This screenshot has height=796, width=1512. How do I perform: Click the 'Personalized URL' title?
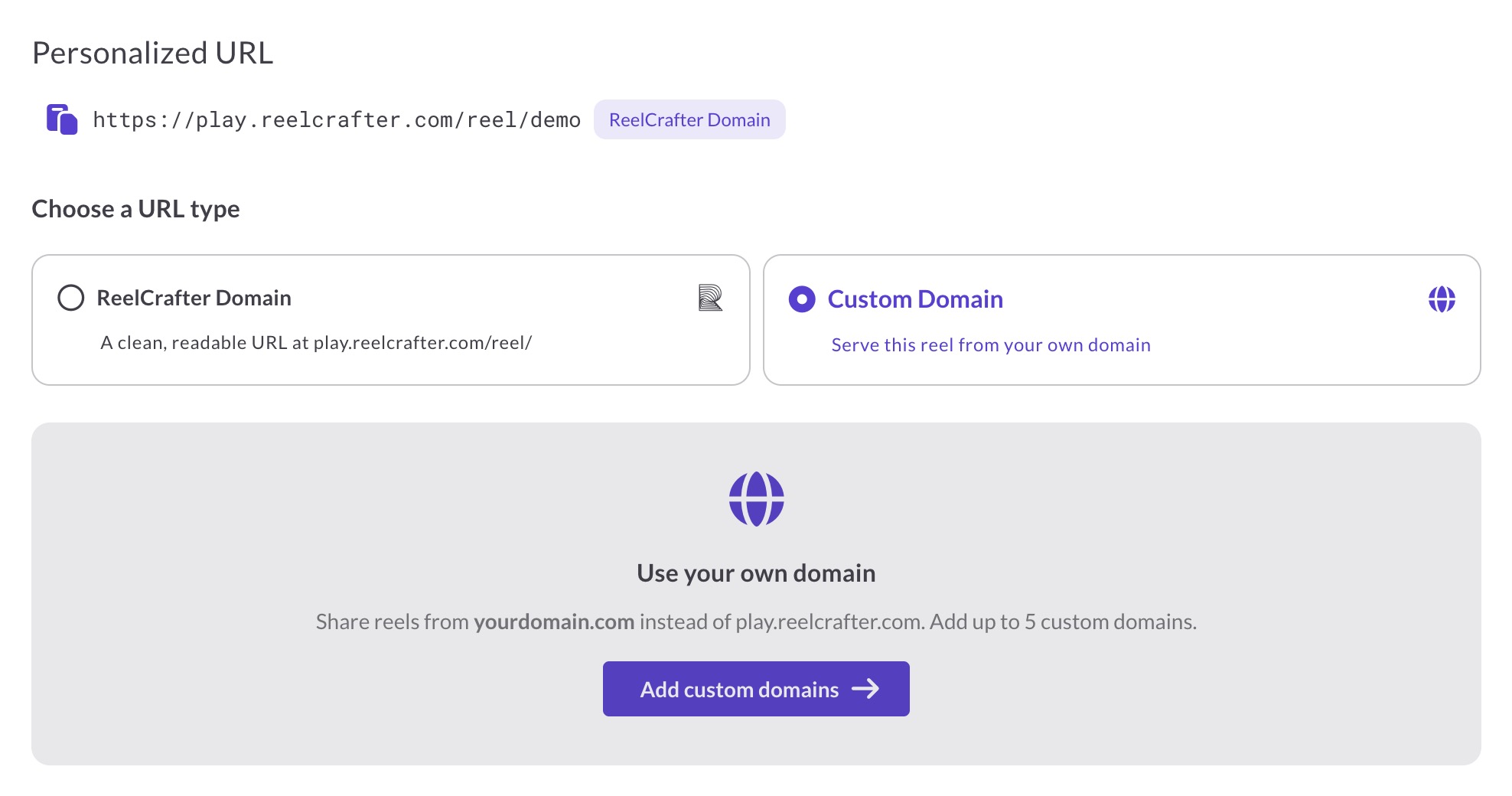152,53
